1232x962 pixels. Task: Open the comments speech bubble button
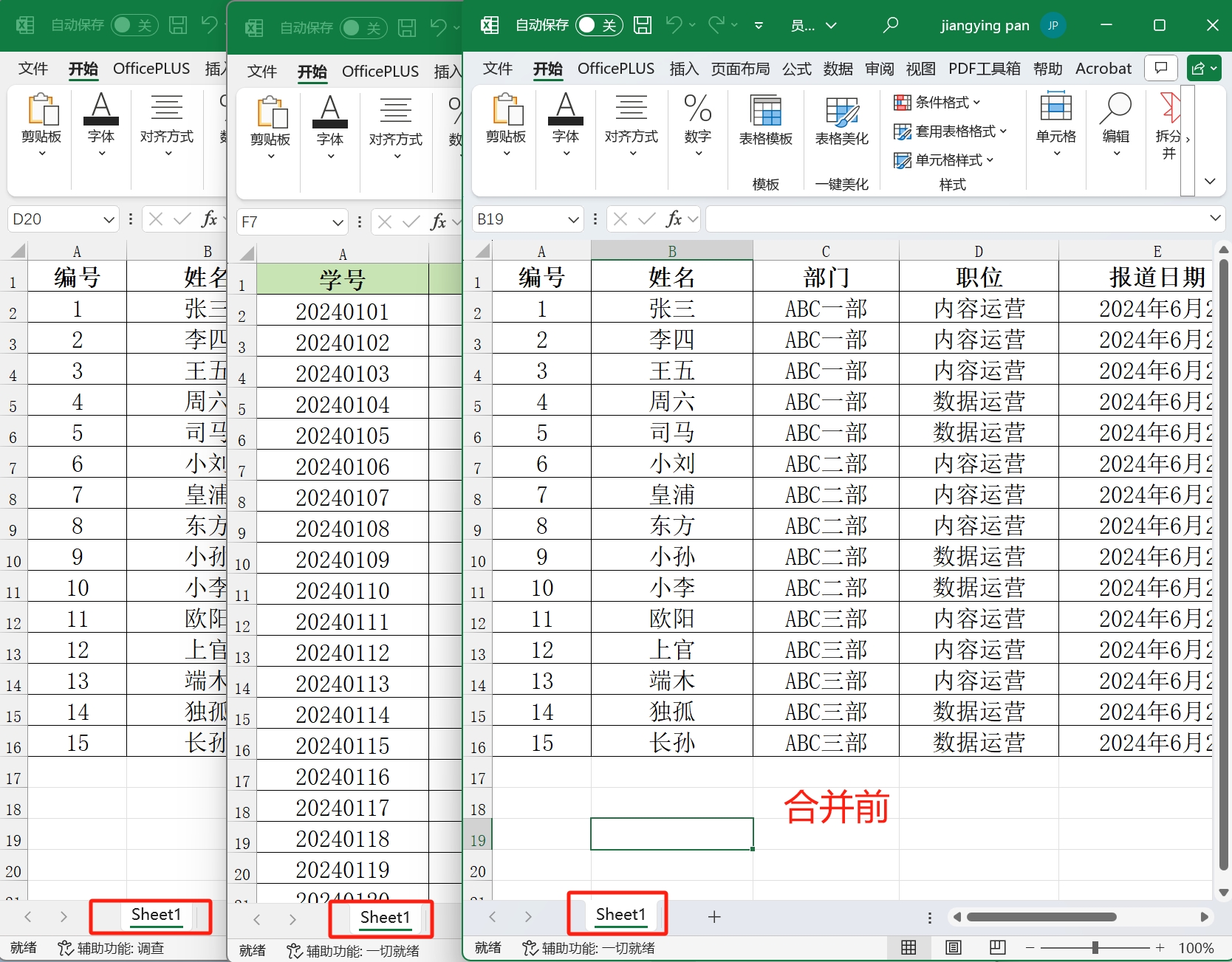tap(1160, 69)
